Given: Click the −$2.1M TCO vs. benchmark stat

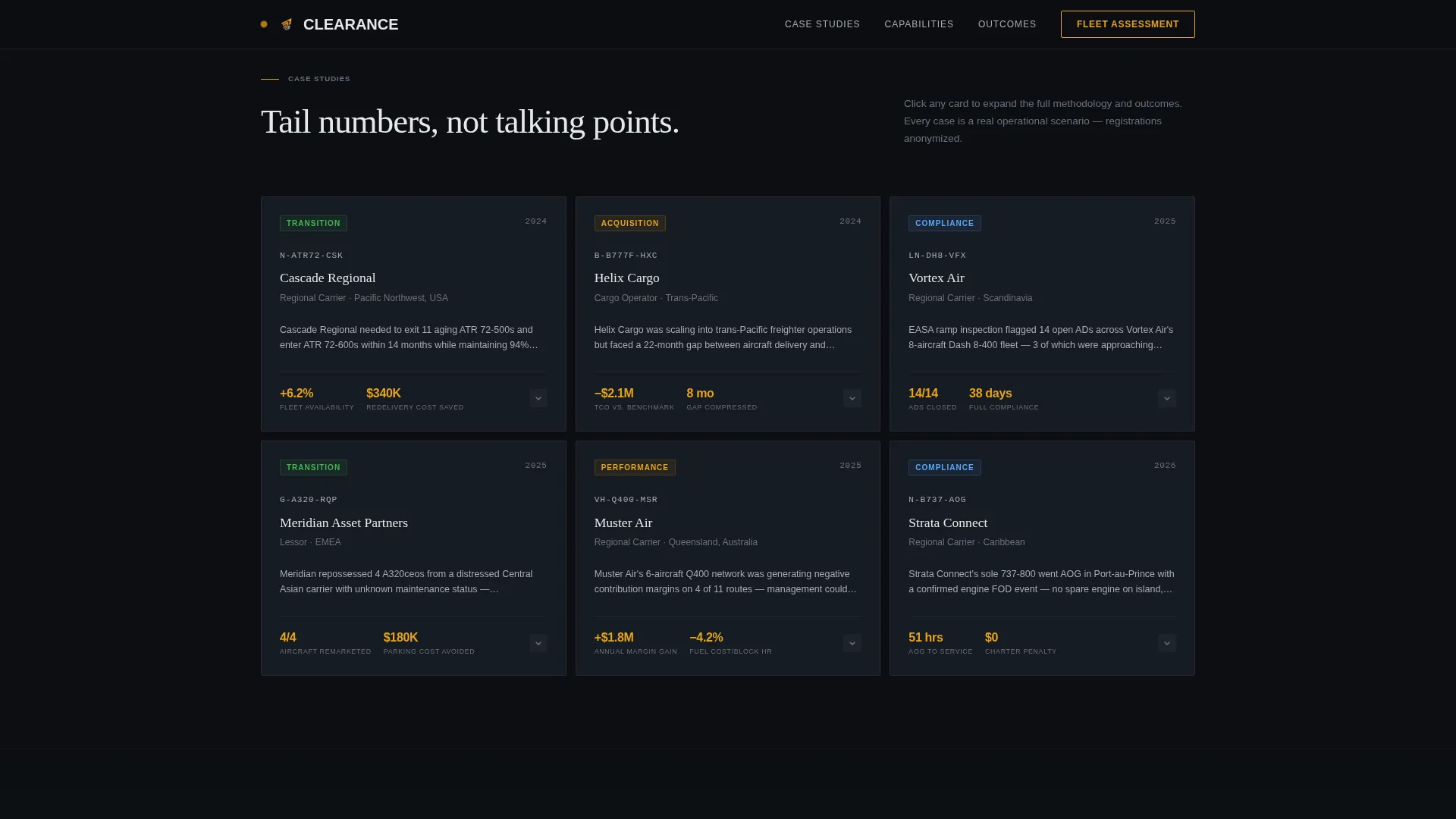Looking at the screenshot, I should 634,399.
